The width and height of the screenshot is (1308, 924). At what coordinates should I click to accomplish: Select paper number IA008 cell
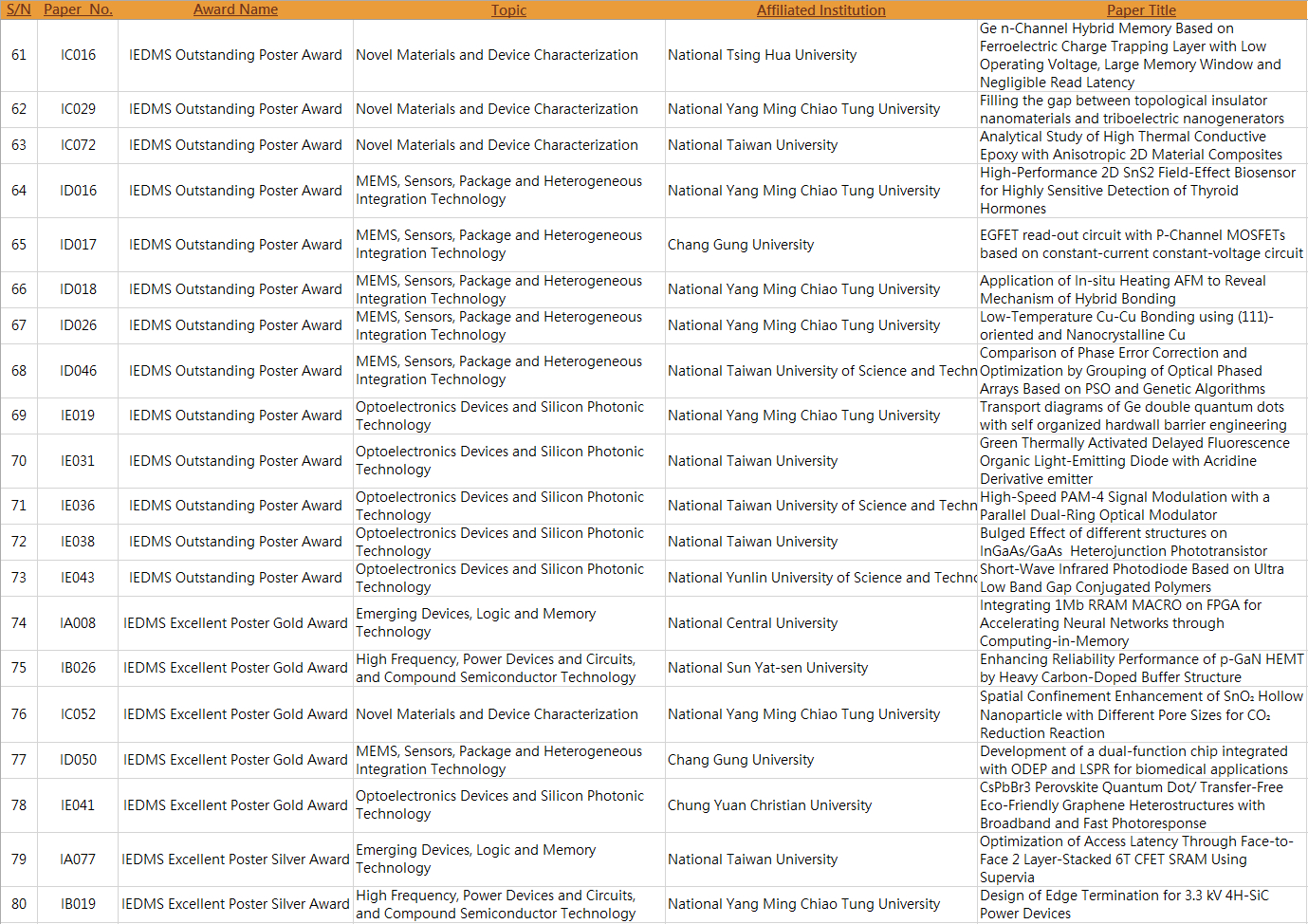78,623
